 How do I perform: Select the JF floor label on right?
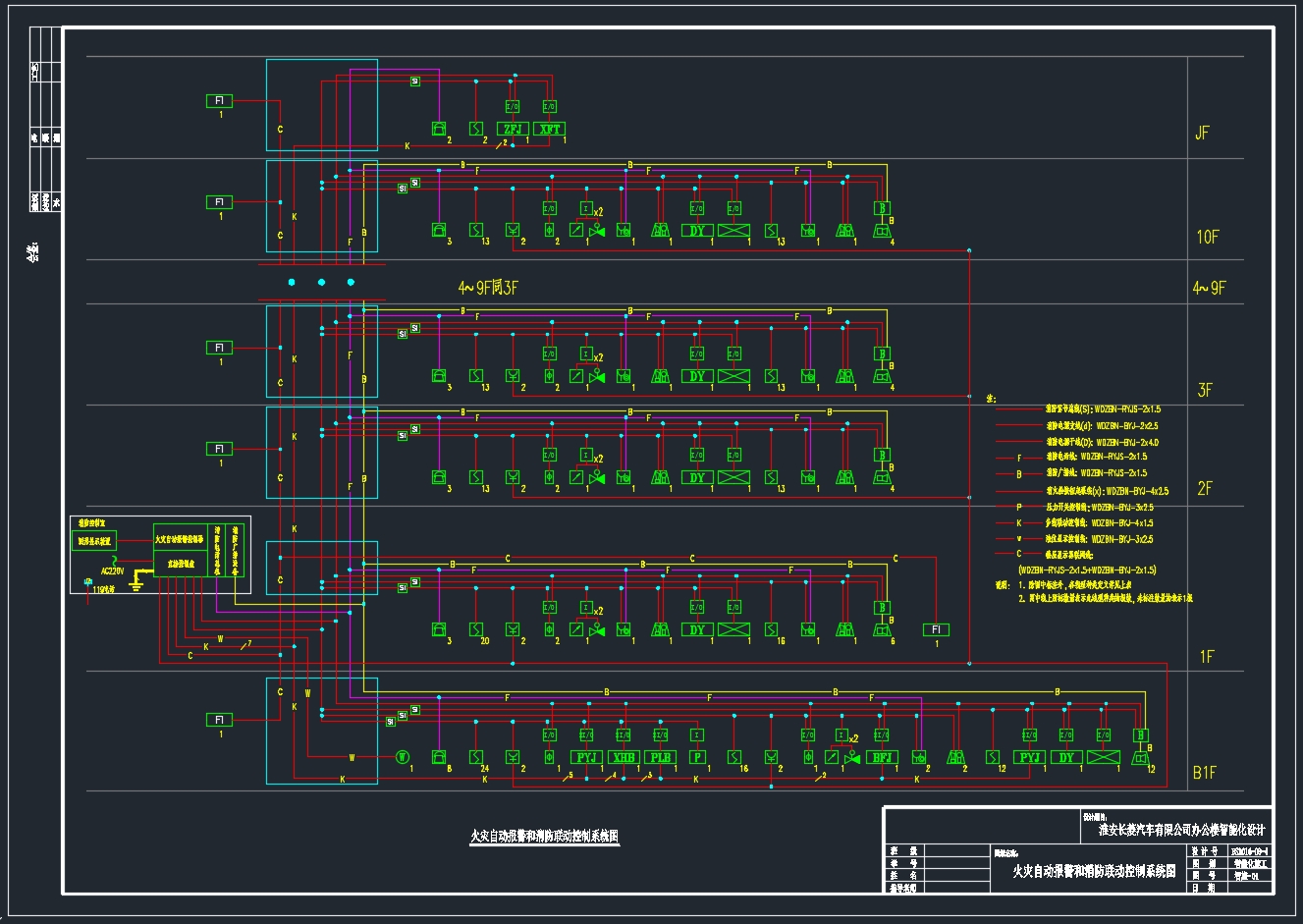(1202, 134)
